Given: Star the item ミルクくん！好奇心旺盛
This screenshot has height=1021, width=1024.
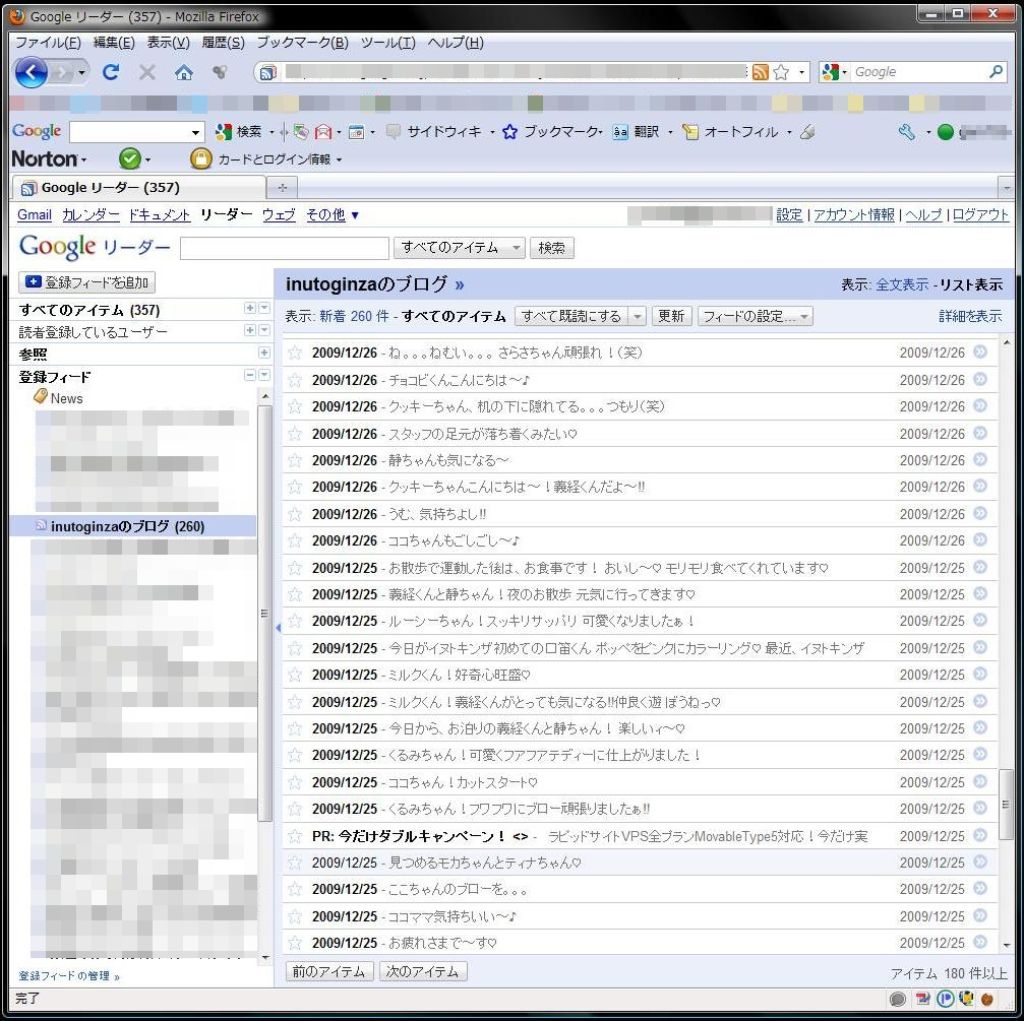Looking at the screenshot, I should pos(295,675).
